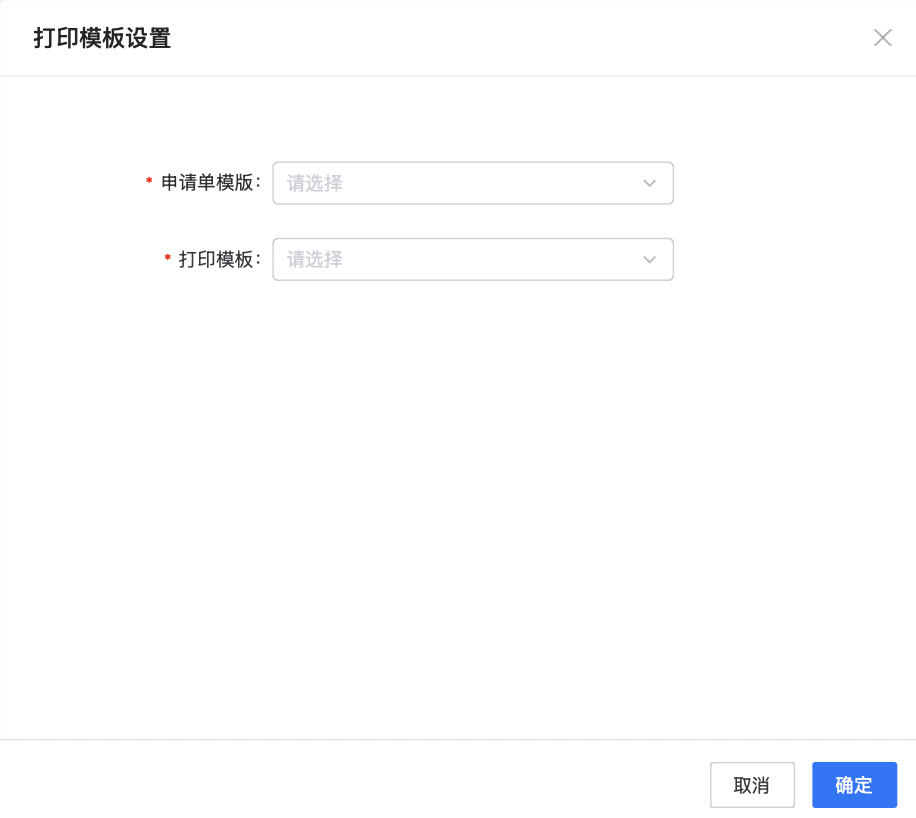Click the dialog header bar beside the title

click(x=500, y=38)
